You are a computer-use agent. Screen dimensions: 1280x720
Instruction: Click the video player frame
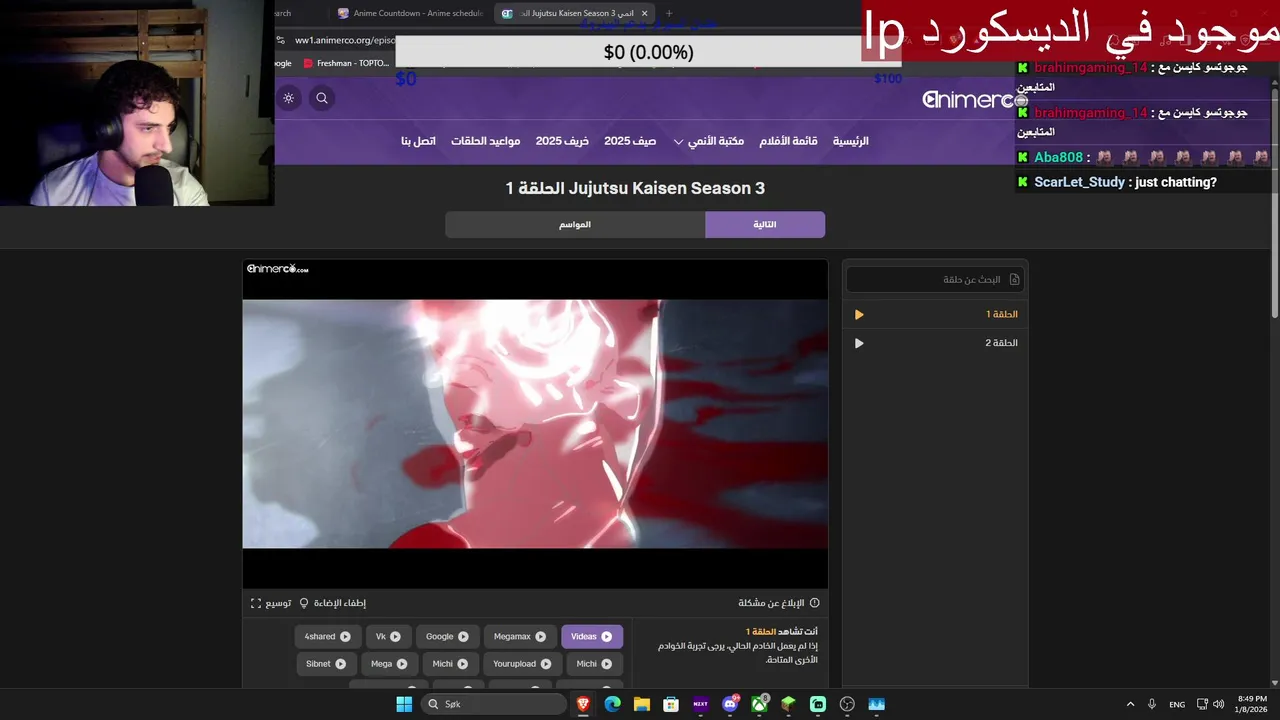[535, 424]
